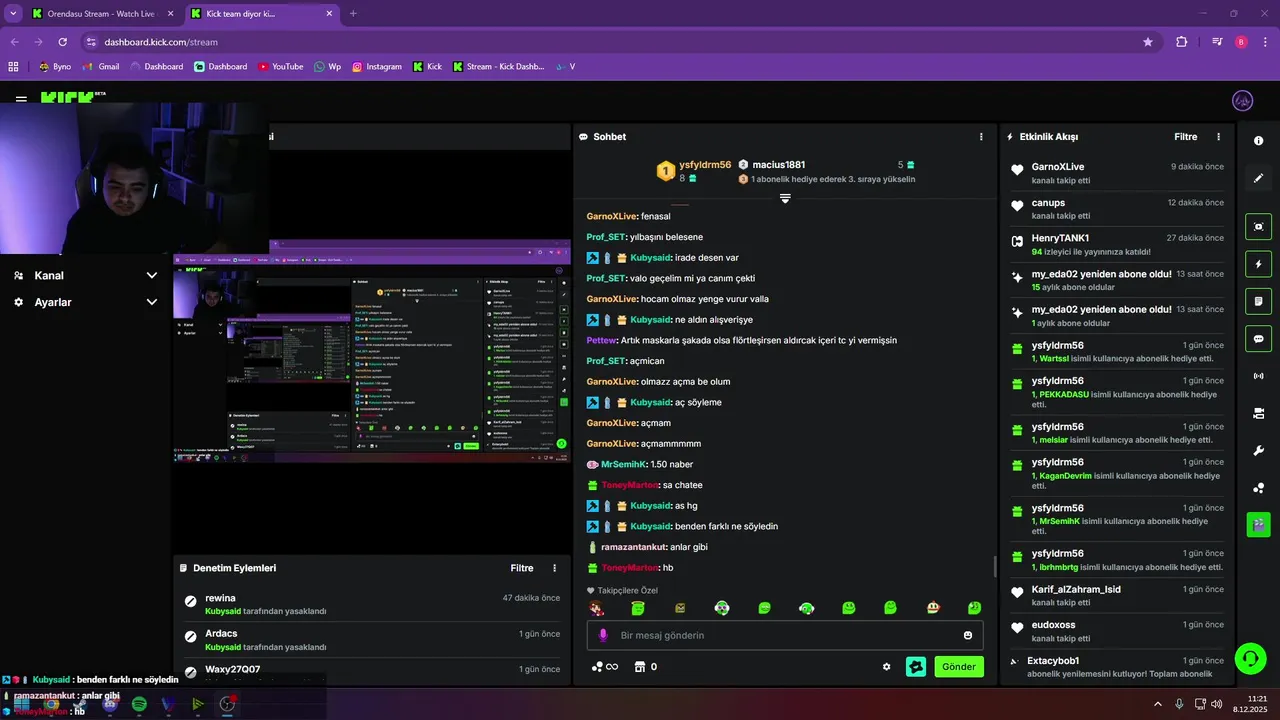This screenshot has height=720, width=1280.
Task: Select Karif_alZahram_Isid follow event
Action: click(x=1117, y=595)
